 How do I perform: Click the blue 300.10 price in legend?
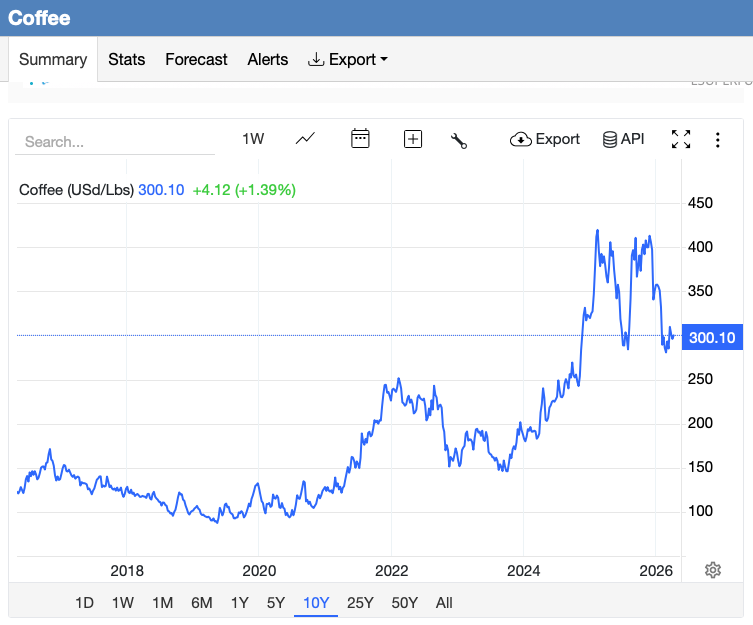point(161,190)
